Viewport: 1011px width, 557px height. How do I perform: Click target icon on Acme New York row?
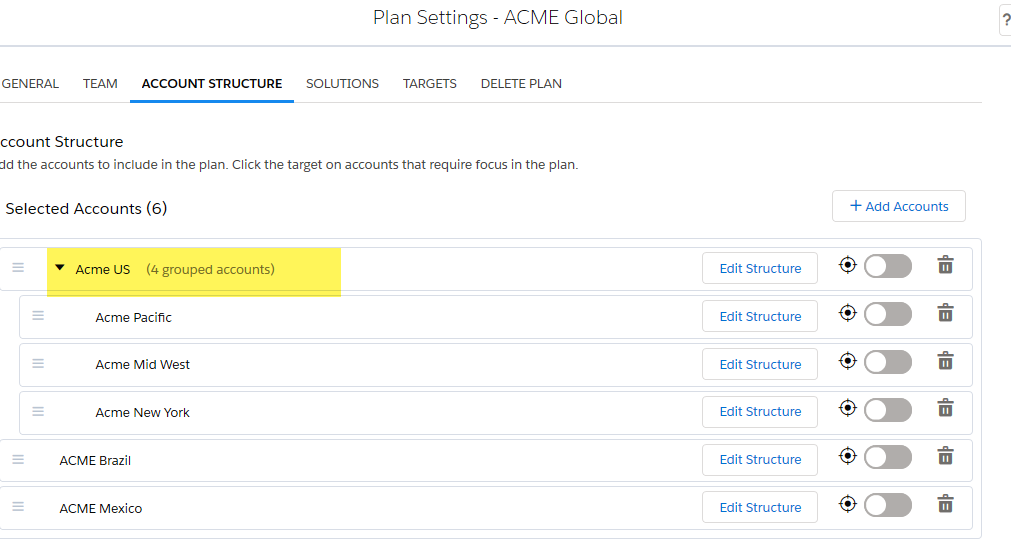(848, 408)
